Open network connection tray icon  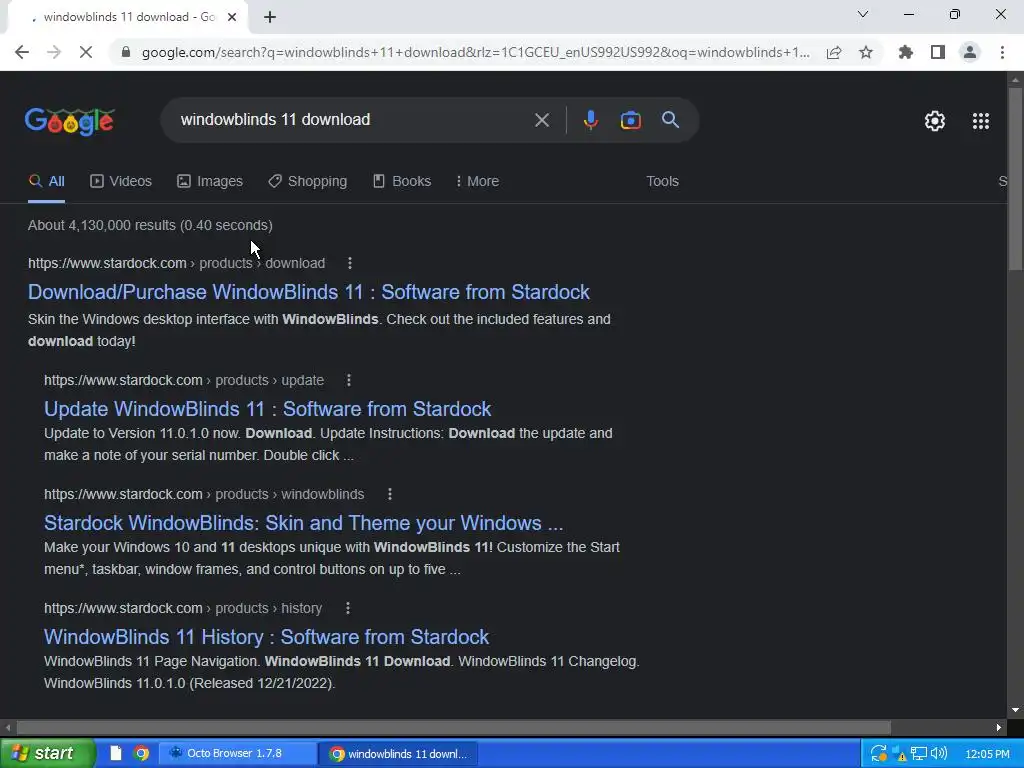click(919, 754)
